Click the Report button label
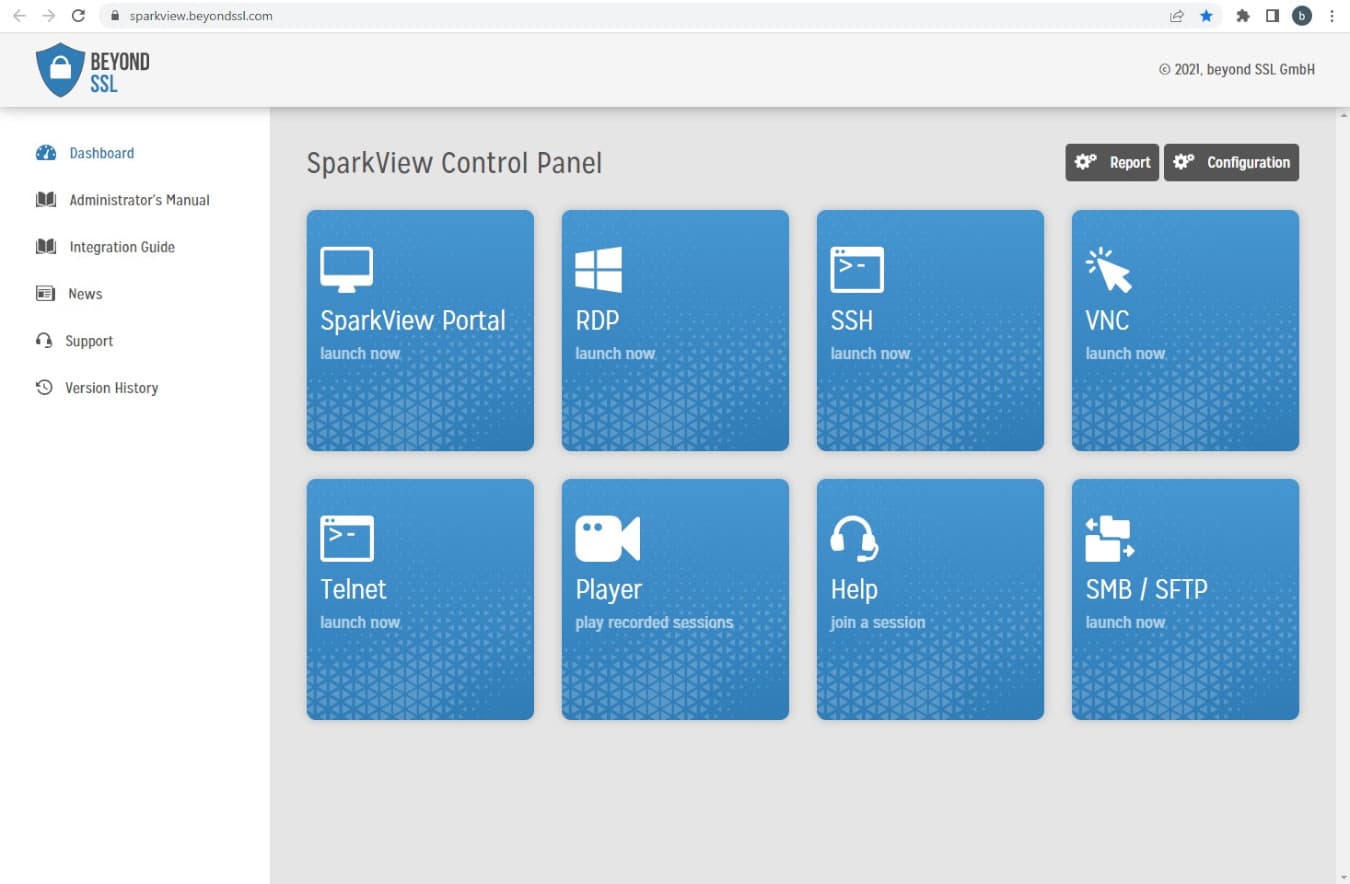 click(x=1130, y=162)
